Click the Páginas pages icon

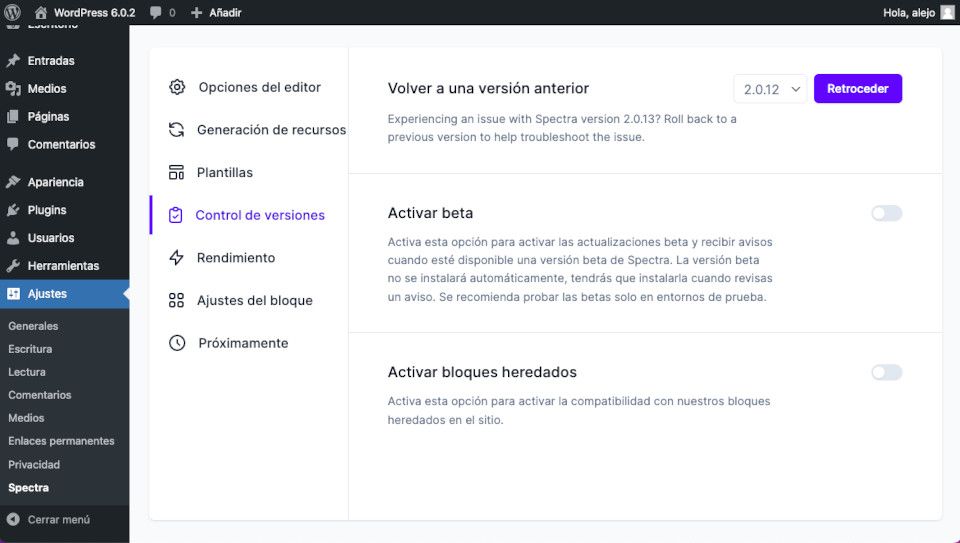[x=13, y=116]
